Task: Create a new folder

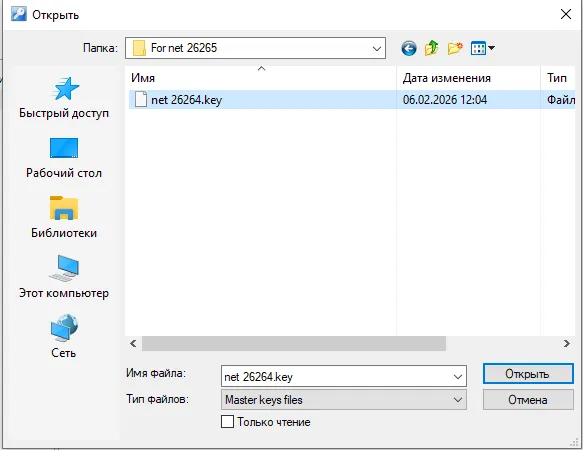Action: (455, 48)
